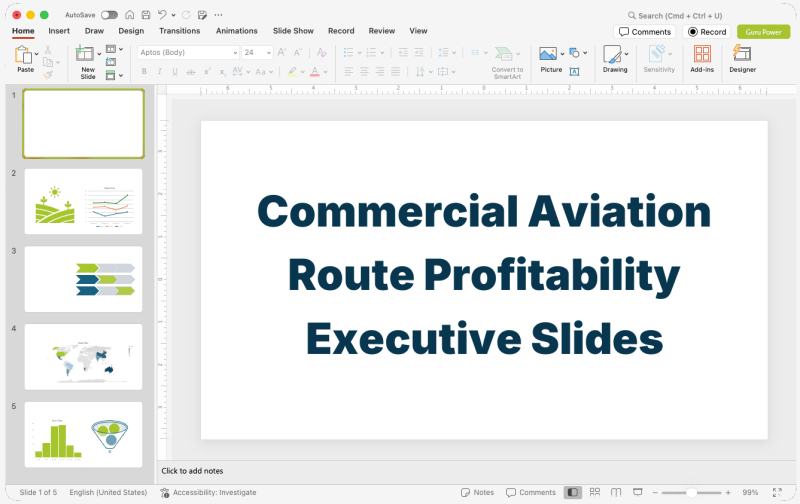Apply the red font color

click(x=315, y=72)
